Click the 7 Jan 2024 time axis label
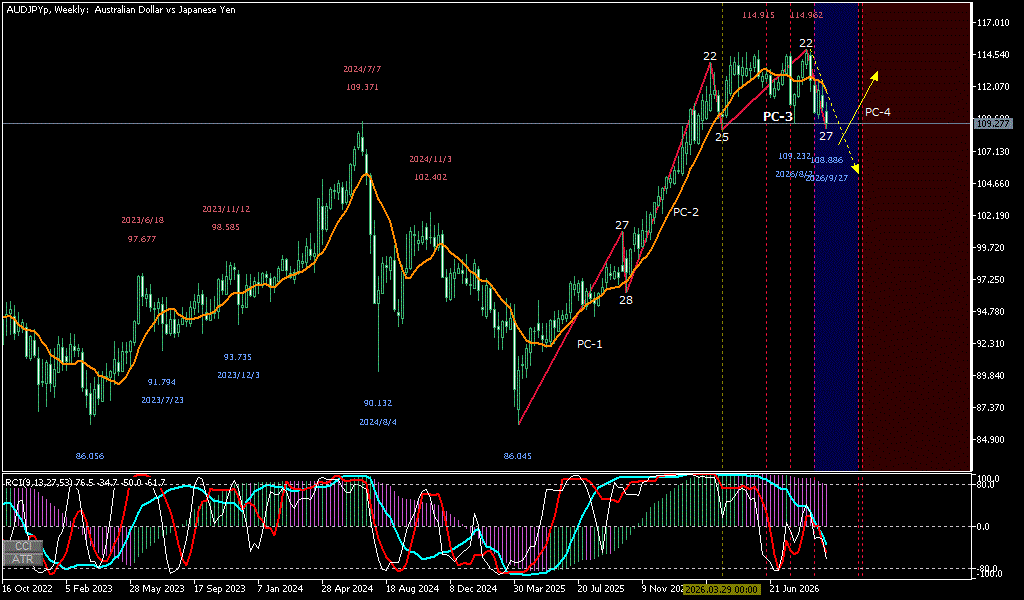This screenshot has height=600, width=1024. pyautogui.click(x=281, y=588)
